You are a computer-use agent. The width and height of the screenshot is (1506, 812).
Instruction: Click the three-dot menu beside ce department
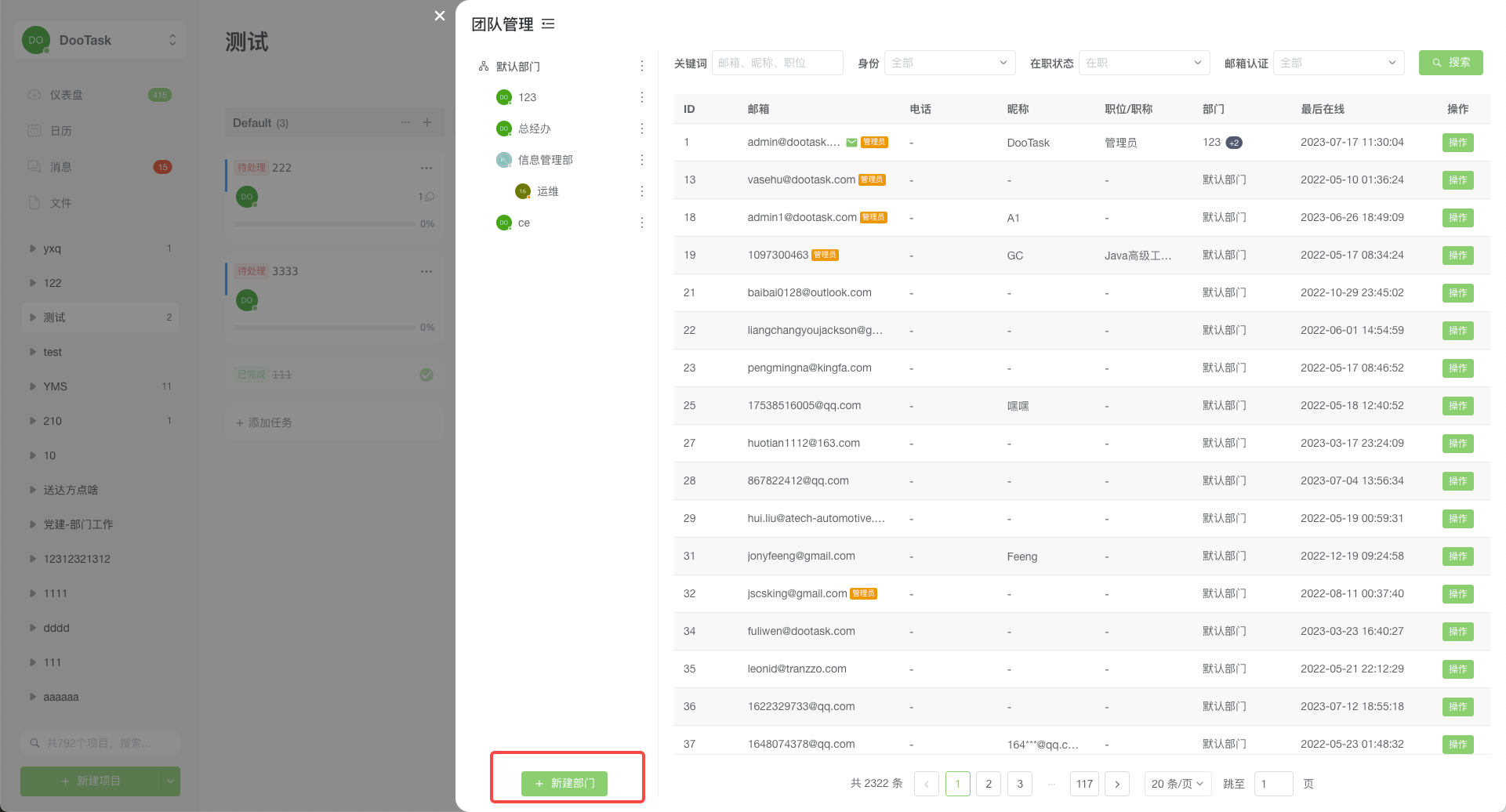point(641,223)
